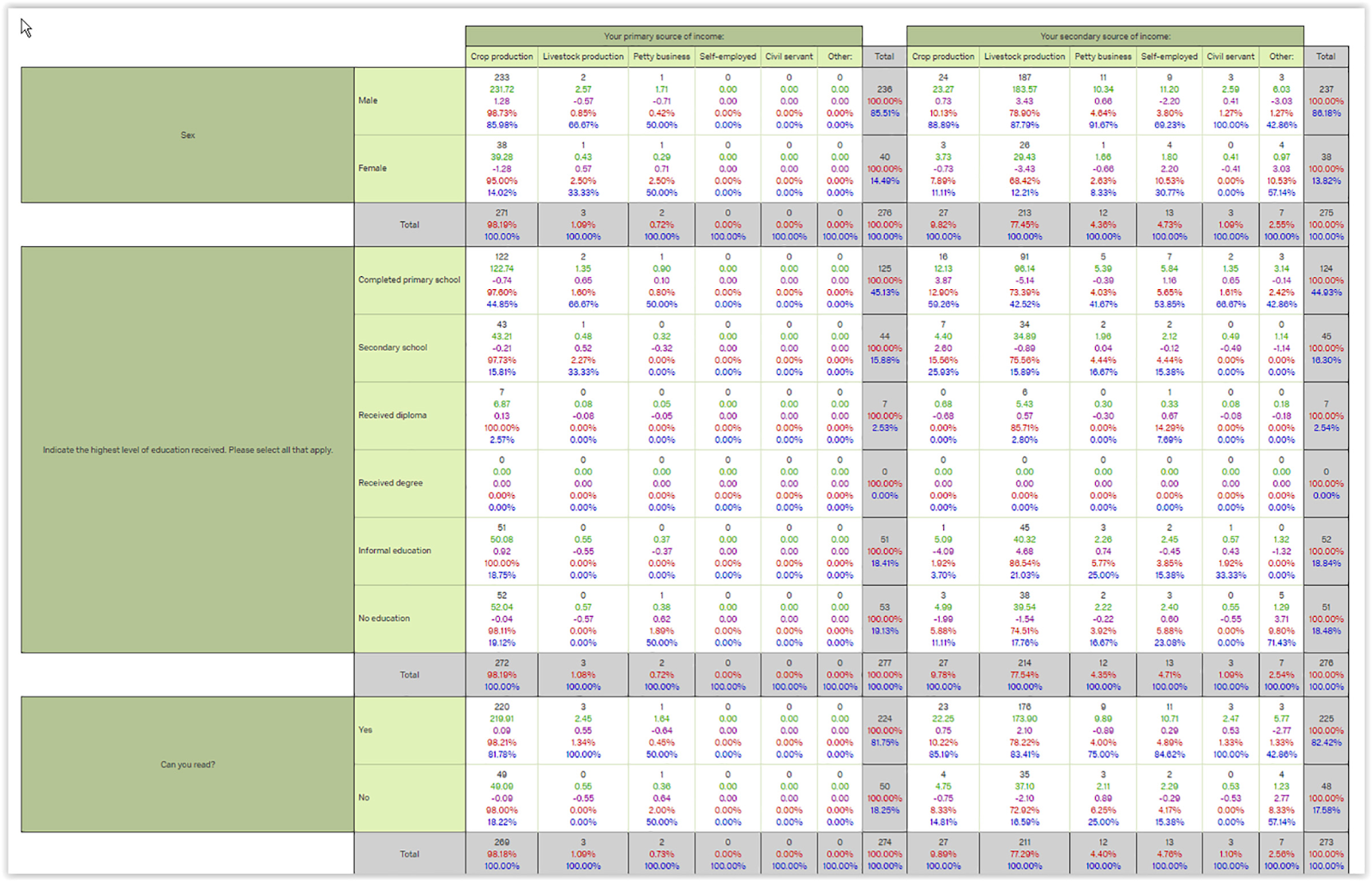
Task: Select 'Civil servant' column under primary income
Action: coord(789,57)
